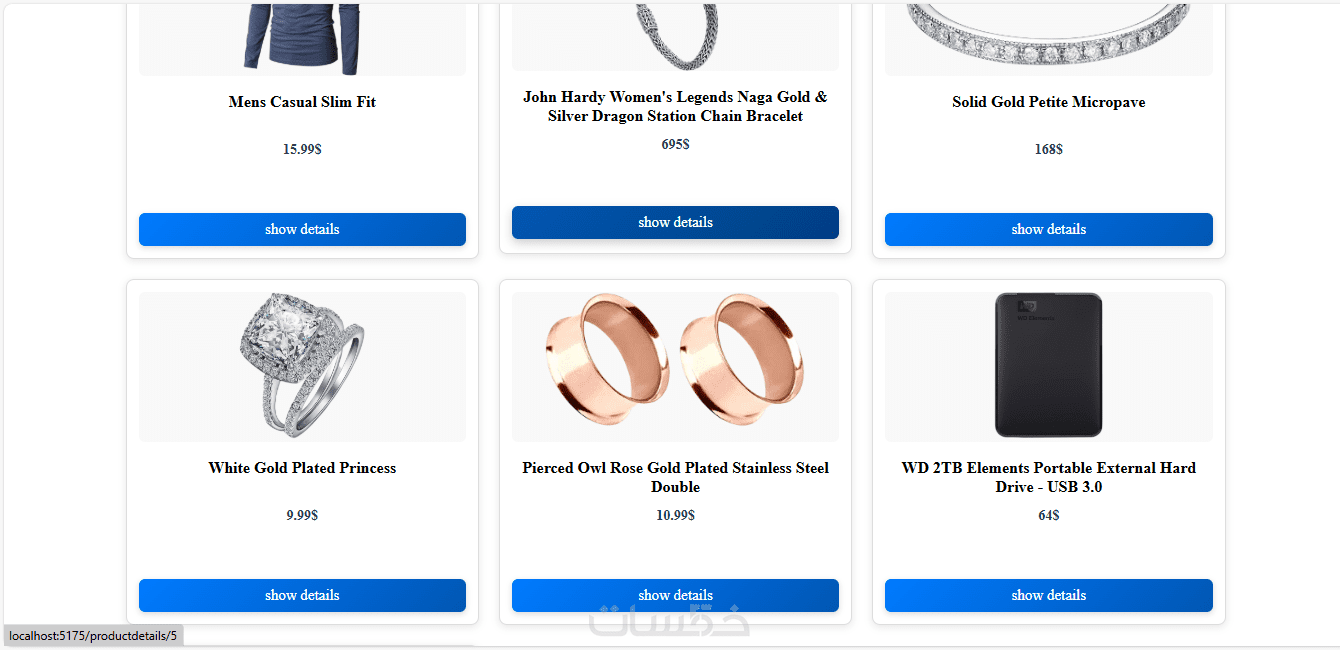This screenshot has height=650, width=1340.
Task: Click the WD 2TB Elements product title
Action: [1048, 477]
